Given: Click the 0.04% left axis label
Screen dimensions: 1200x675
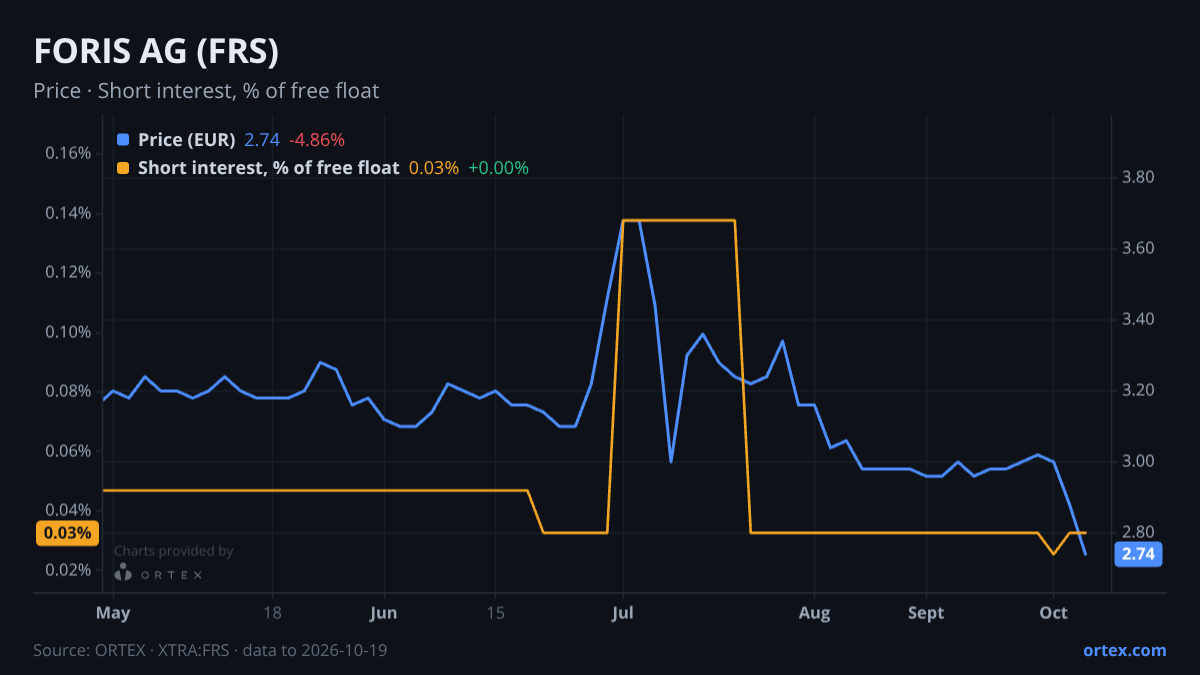Looking at the screenshot, I should 68,510.
